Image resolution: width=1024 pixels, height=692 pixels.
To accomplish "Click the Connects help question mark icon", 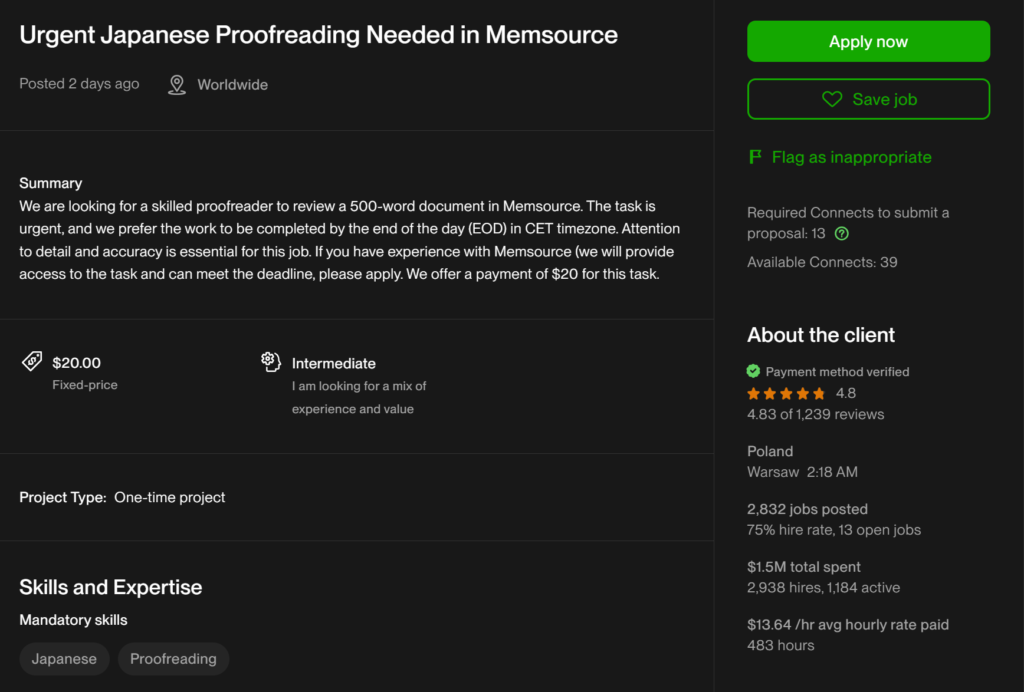I will point(842,234).
